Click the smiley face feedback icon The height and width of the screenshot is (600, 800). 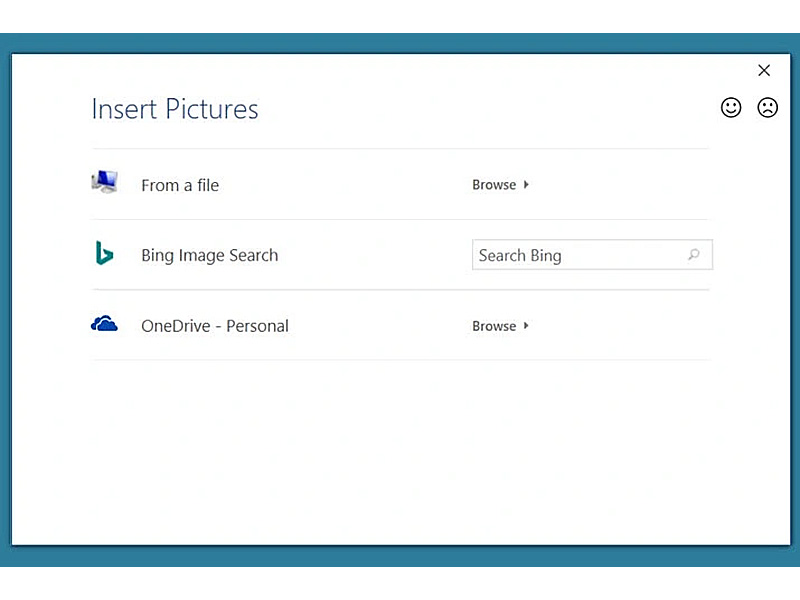click(x=731, y=108)
